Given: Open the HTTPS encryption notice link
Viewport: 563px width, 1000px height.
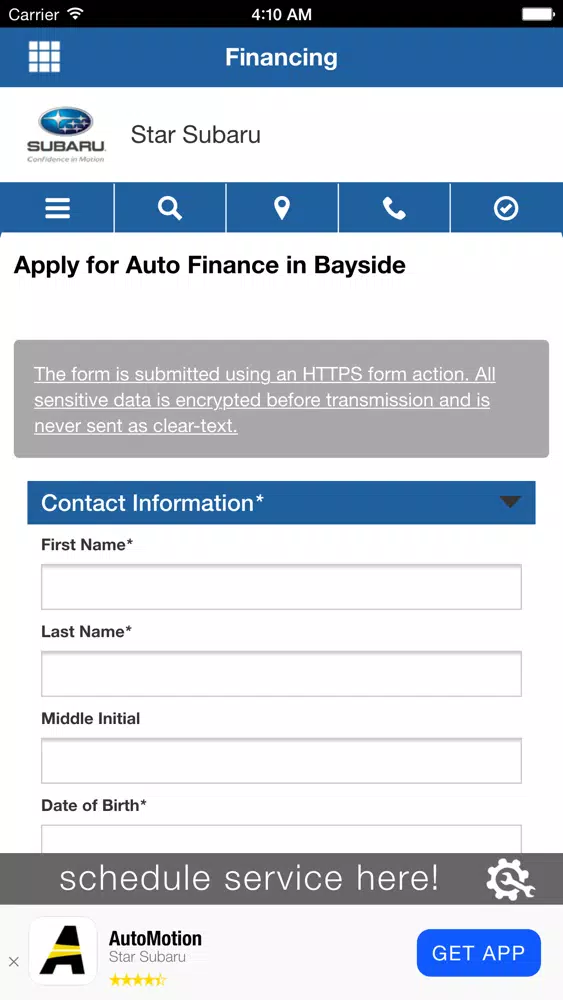Looking at the screenshot, I should coord(265,400).
